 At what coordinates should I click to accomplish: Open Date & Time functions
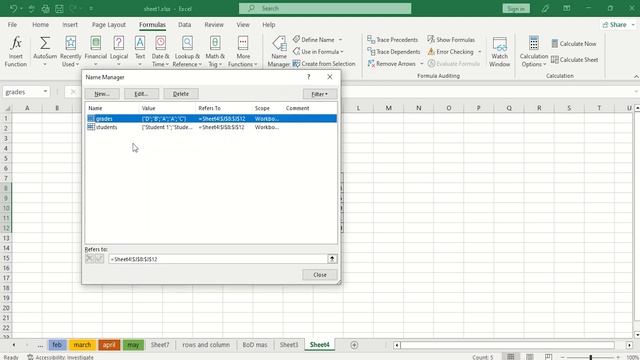[x=160, y=51]
